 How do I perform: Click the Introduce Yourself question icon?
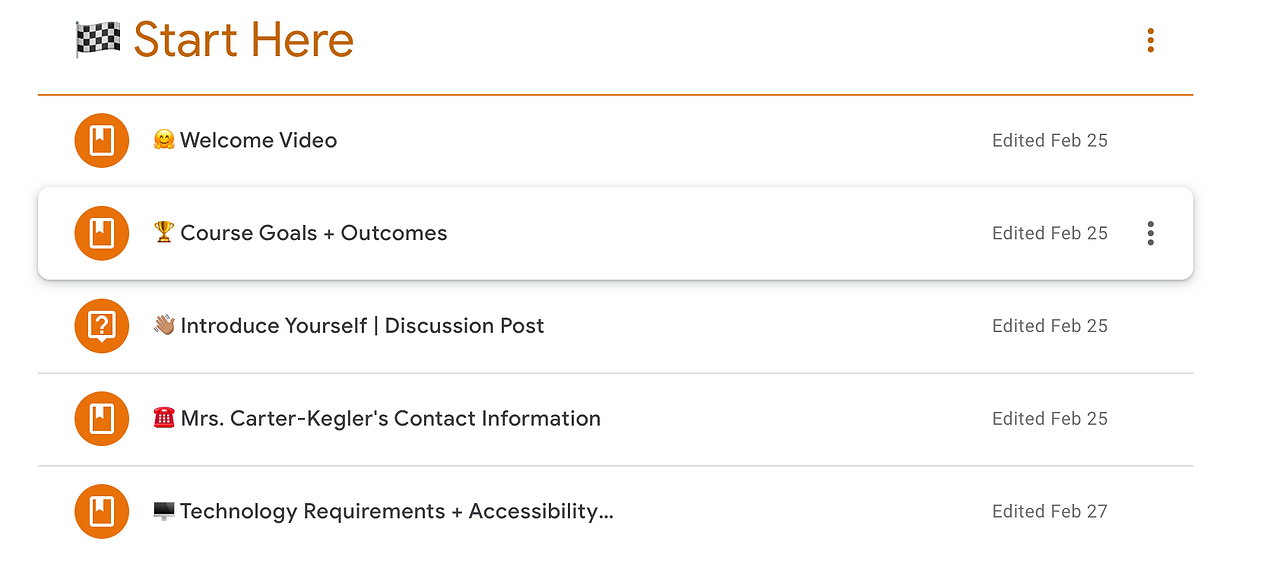[x=102, y=326]
